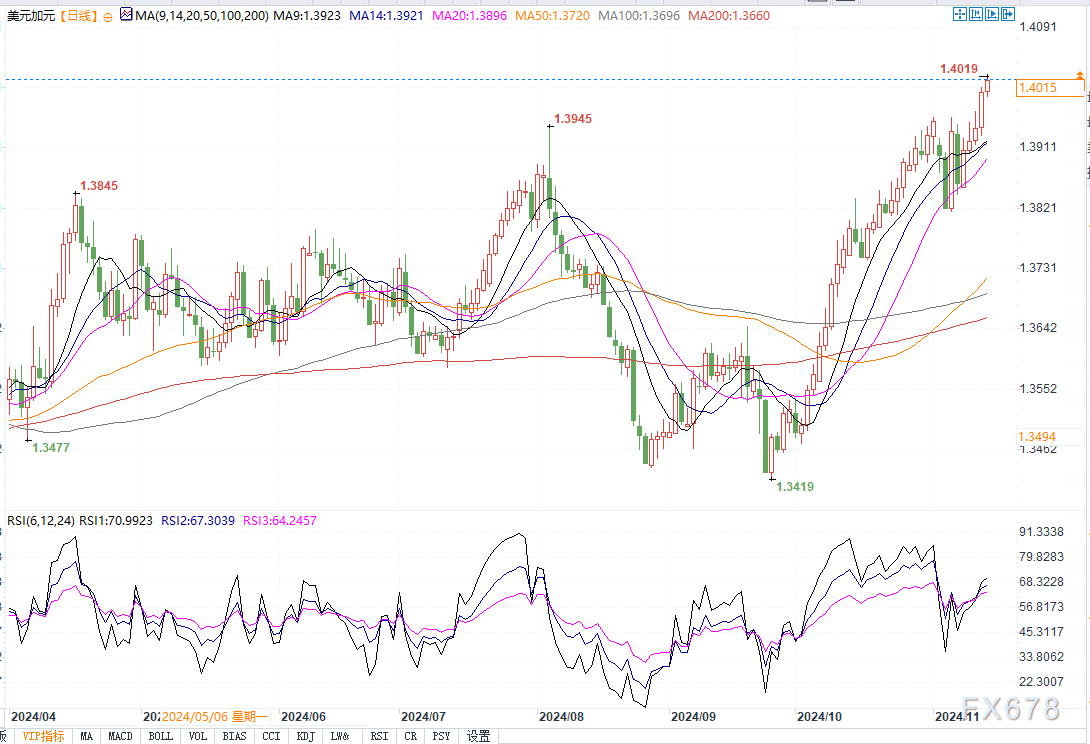Open the 设置 settings button
1090x744 pixels.
(x=479, y=736)
